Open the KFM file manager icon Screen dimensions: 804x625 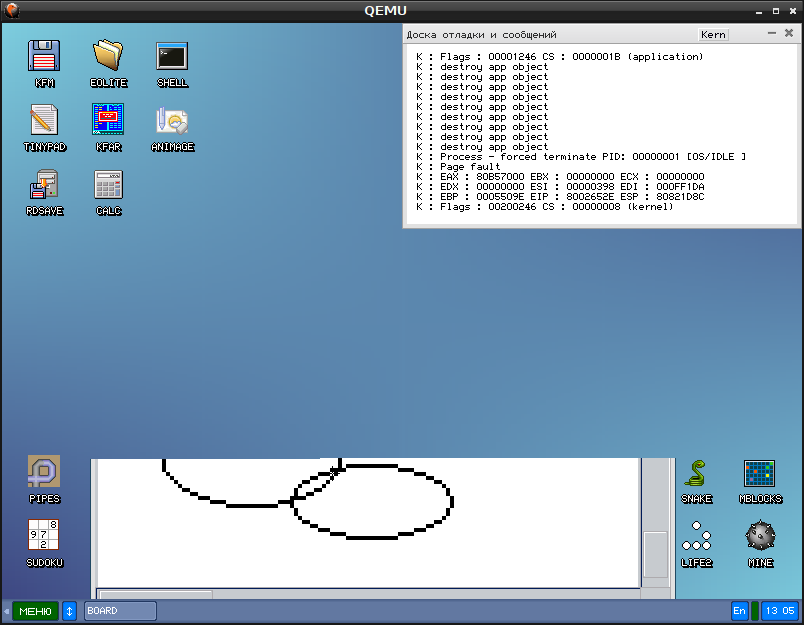click(x=44, y=57)
